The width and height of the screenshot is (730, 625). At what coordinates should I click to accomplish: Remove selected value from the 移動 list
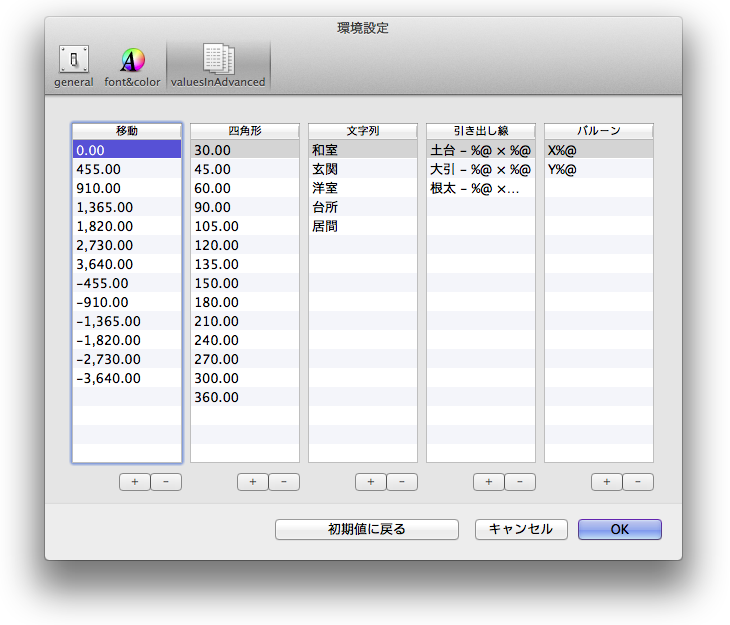point(166,482)
